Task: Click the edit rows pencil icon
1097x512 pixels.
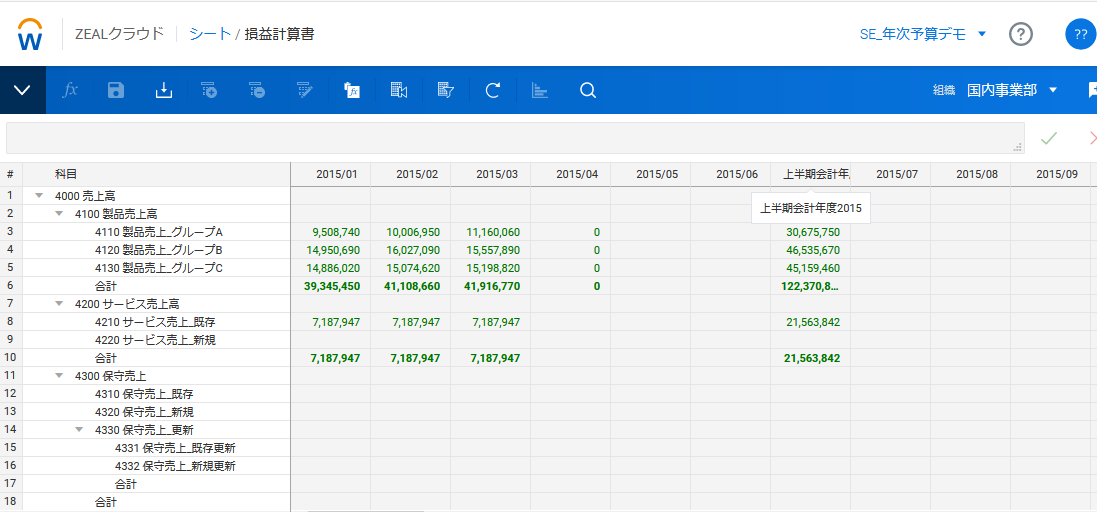Action: 304,90
